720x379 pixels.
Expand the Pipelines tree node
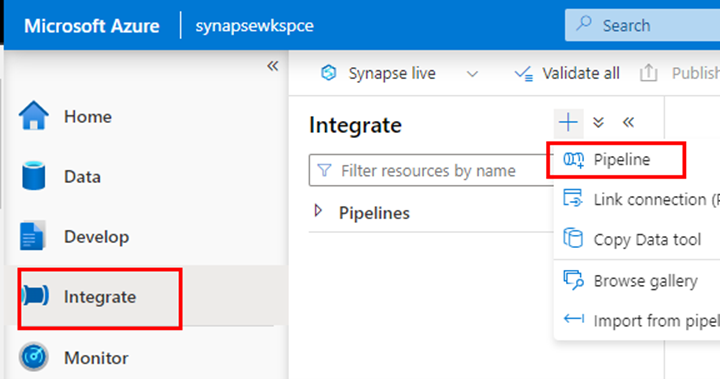(318, 211)
